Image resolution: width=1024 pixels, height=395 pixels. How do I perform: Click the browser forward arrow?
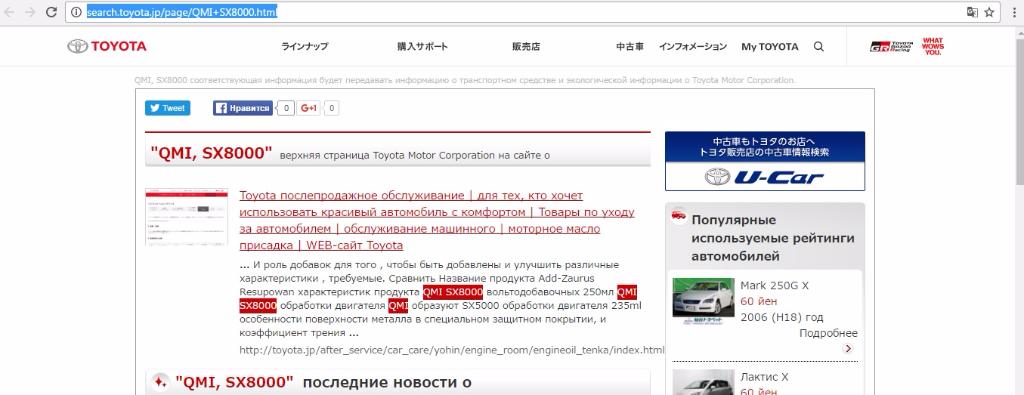point(29,12)
